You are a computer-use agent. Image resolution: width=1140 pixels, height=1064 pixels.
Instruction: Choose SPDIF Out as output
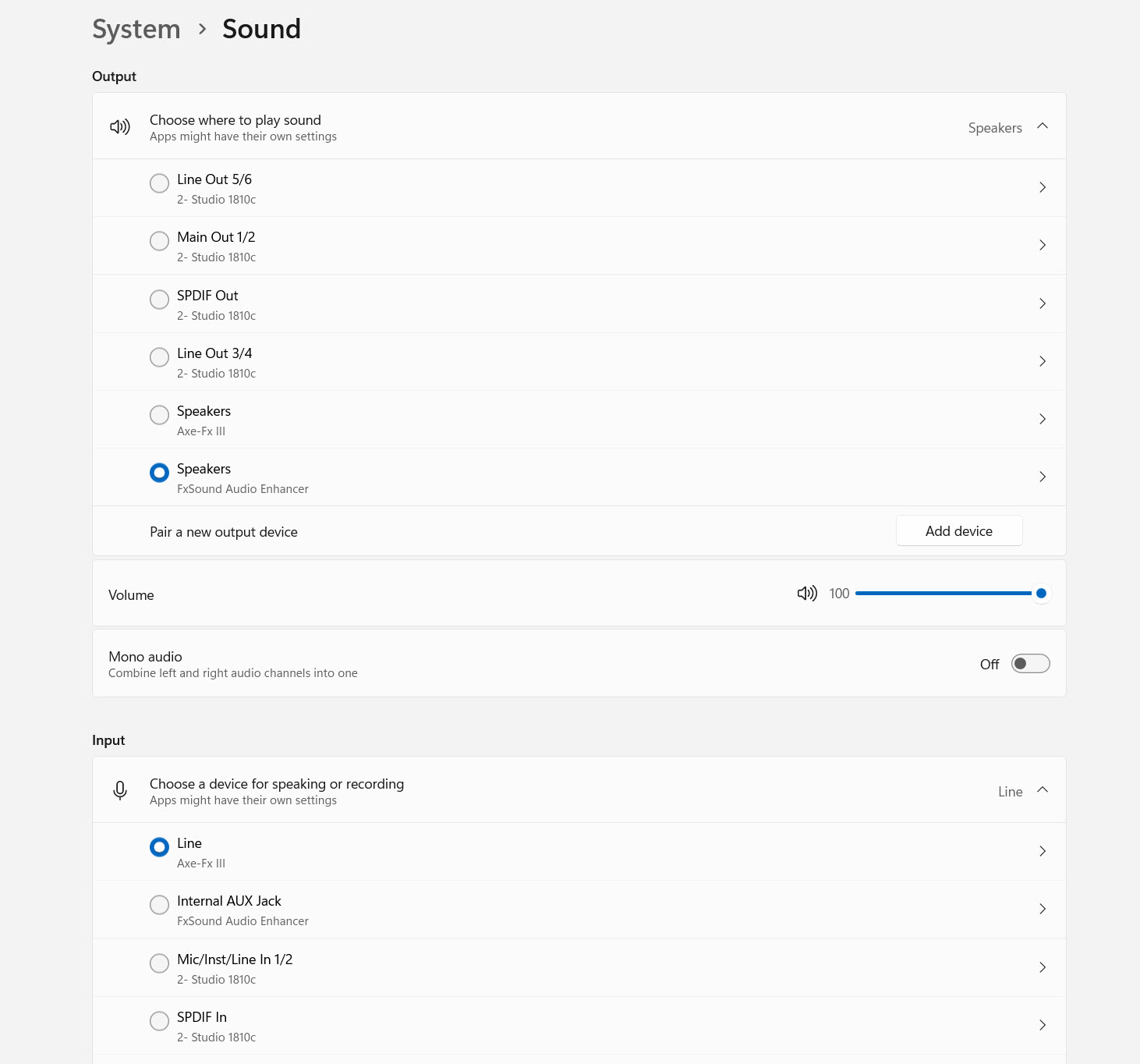click(159, 300)
